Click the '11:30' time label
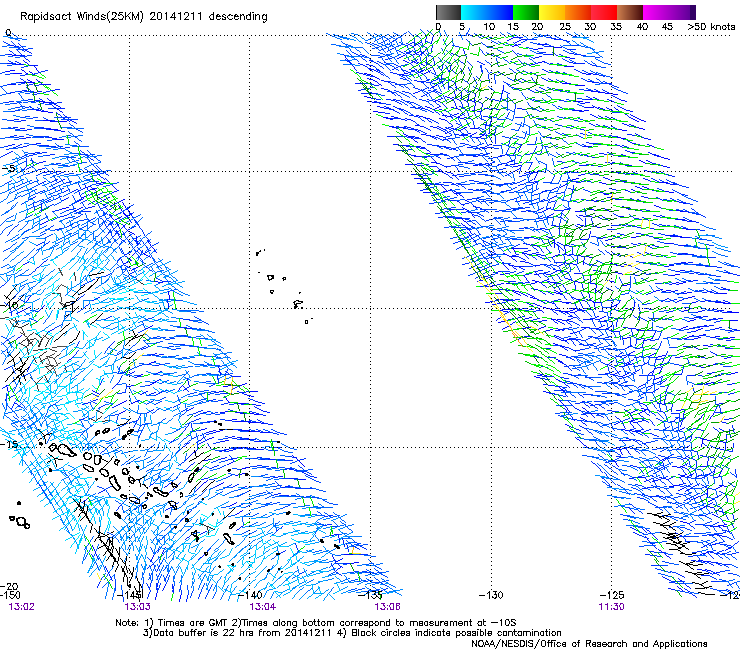 [611, 607]
